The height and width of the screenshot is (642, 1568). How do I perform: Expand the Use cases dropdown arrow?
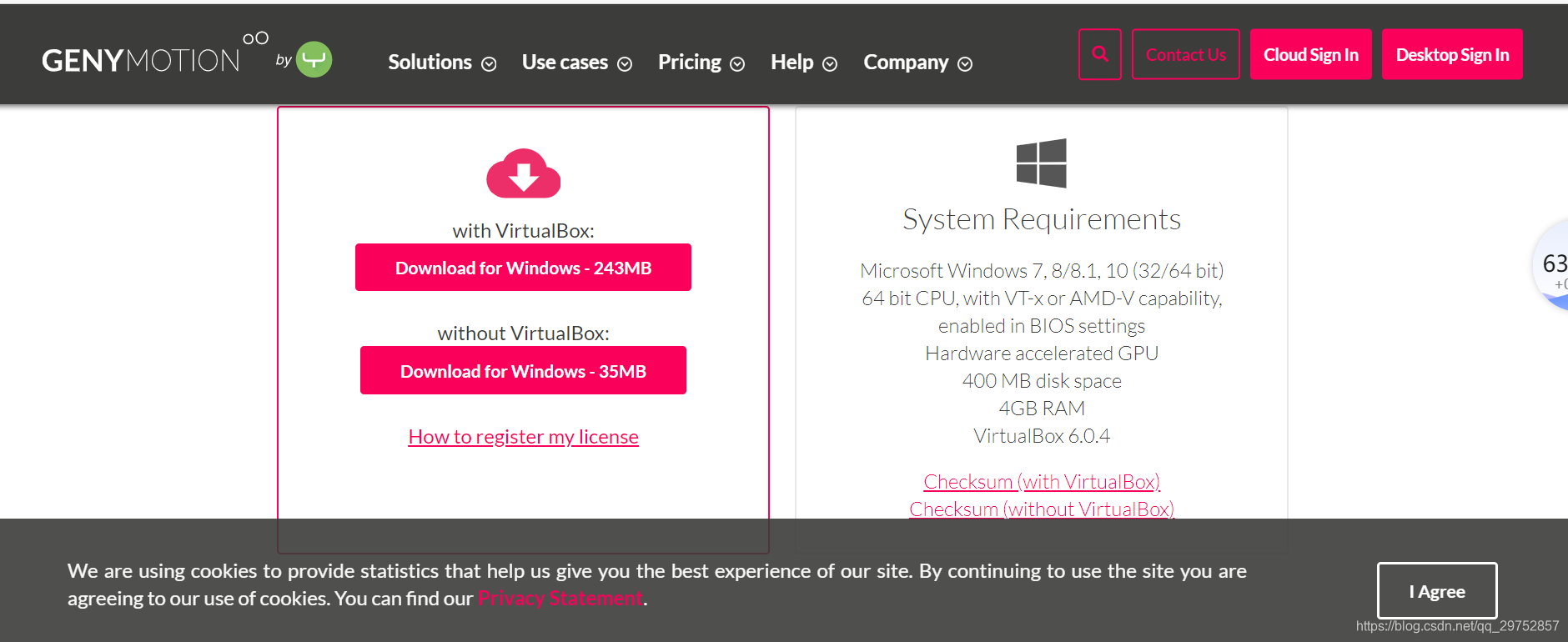tap(625, 64)
